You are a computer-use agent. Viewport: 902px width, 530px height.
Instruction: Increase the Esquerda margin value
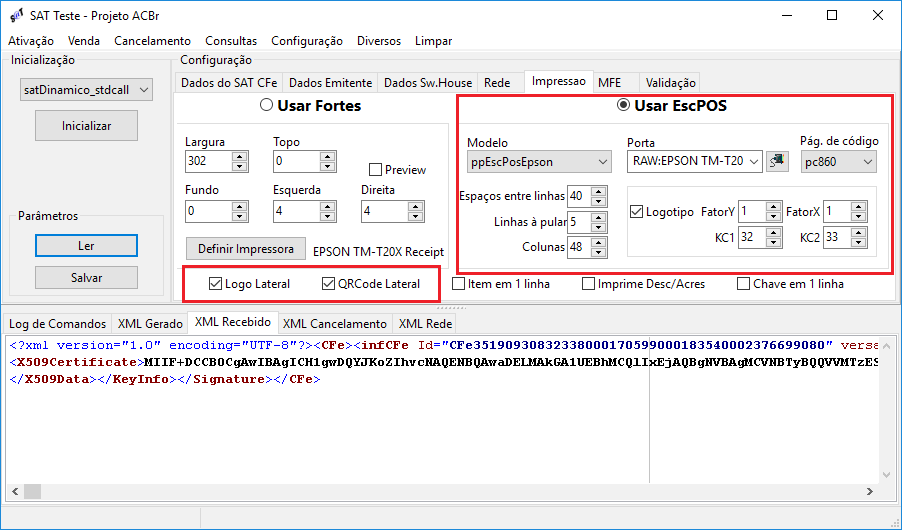(328, 205)
